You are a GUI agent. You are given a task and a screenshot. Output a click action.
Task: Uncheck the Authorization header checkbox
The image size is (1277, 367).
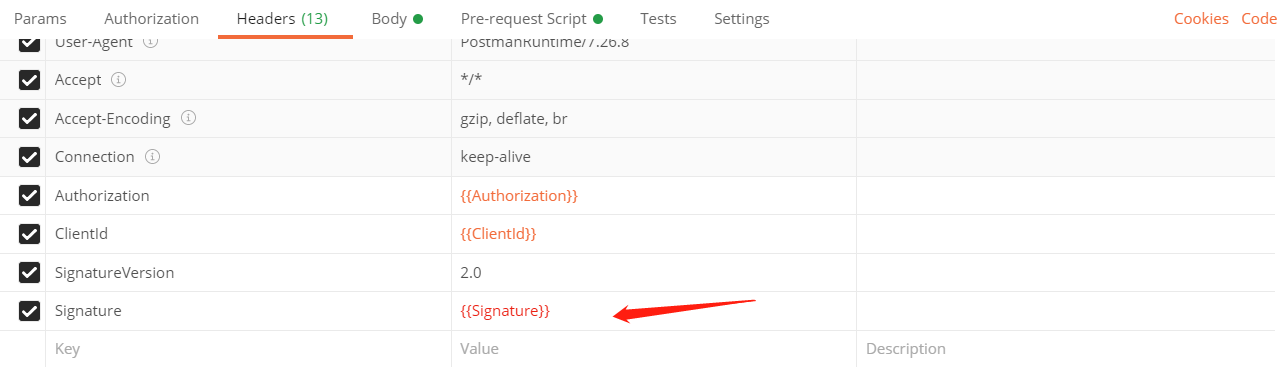click(30, 196)
